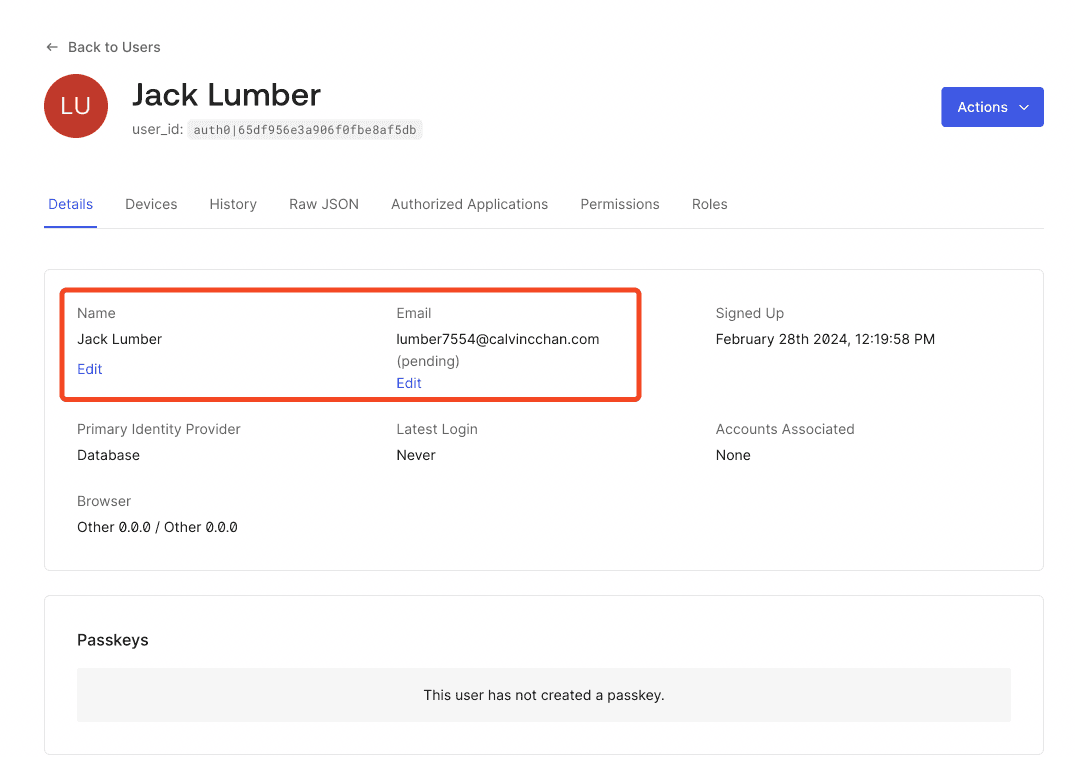Click the Name value Jack Lumber
The height and width of the screenshot is (757, 1075).
(x=119, y=339)
